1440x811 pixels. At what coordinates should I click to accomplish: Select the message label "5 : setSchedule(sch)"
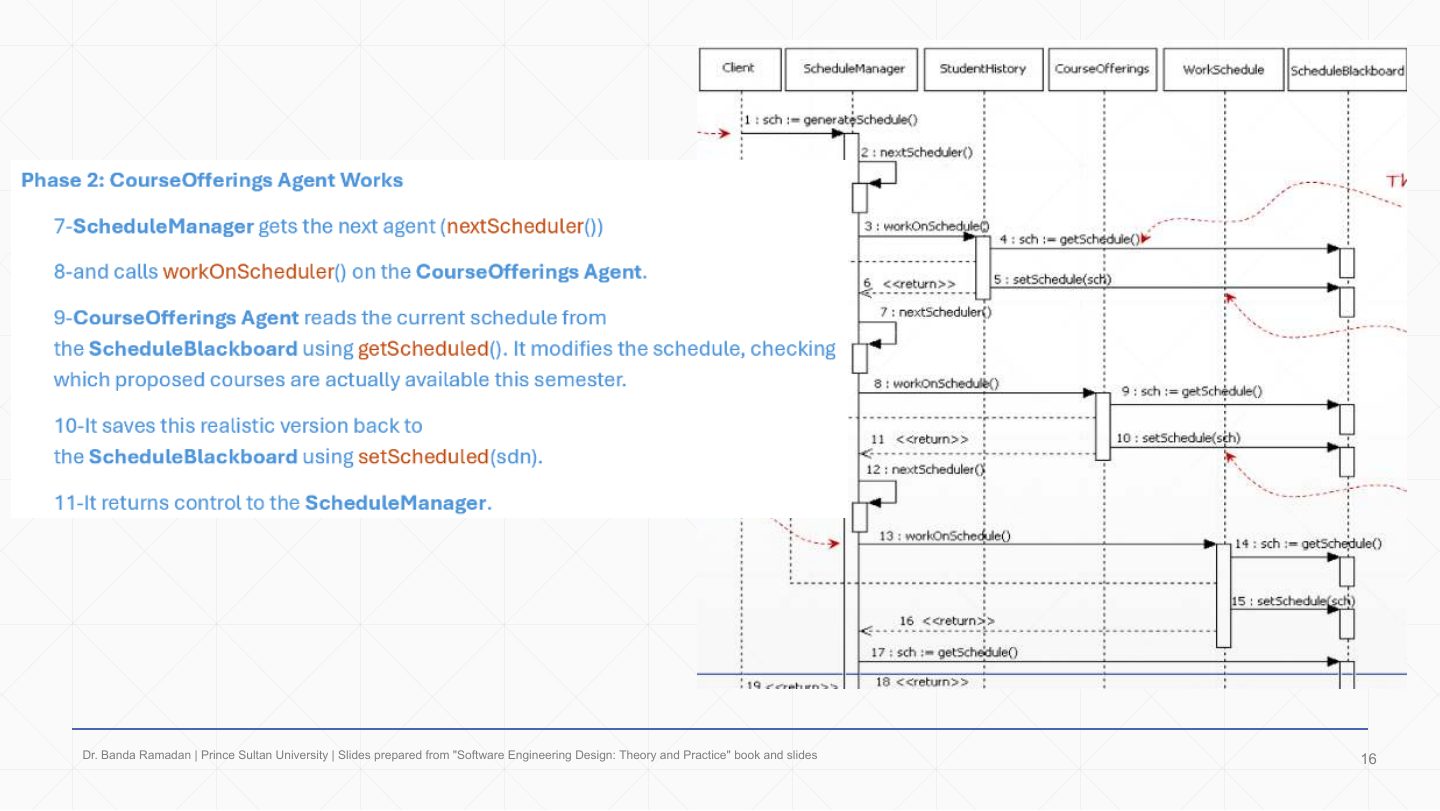(x=1053, y=279)
